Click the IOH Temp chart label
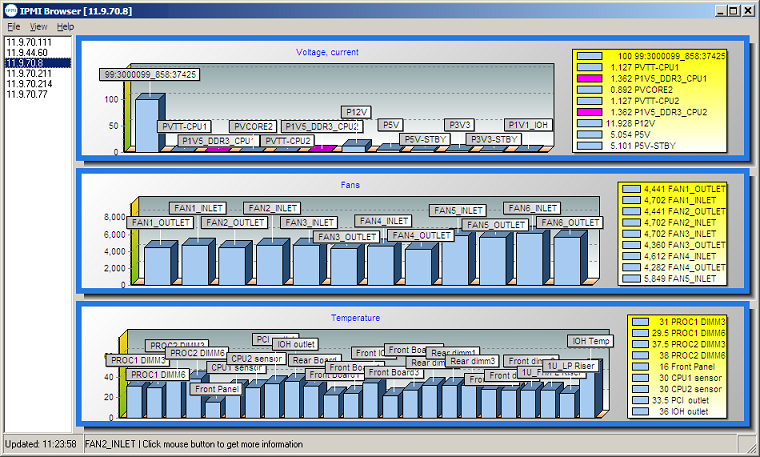 coord(590,341)
